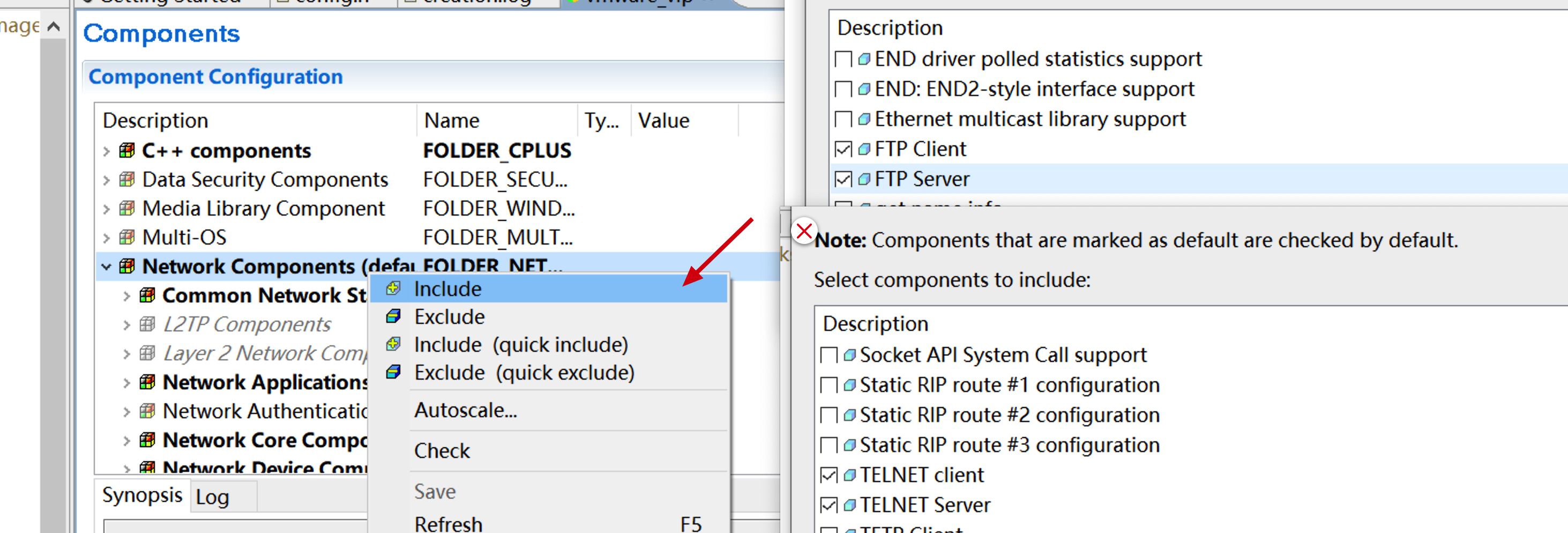Switch to the Synopsis tab
This screenshot has width=1568, height=533.
142,495
